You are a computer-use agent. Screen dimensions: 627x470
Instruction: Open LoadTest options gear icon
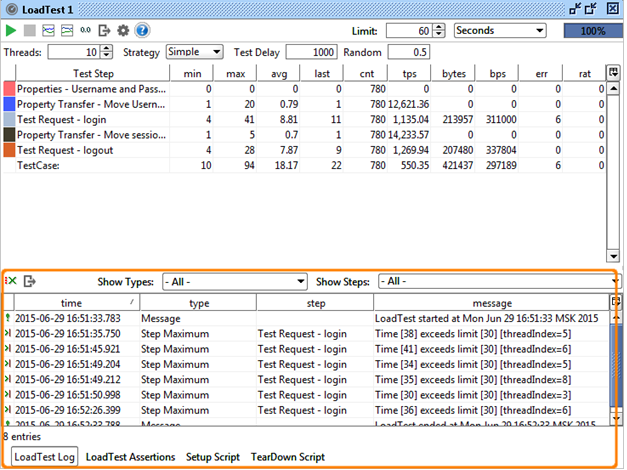tap(123, 30)
